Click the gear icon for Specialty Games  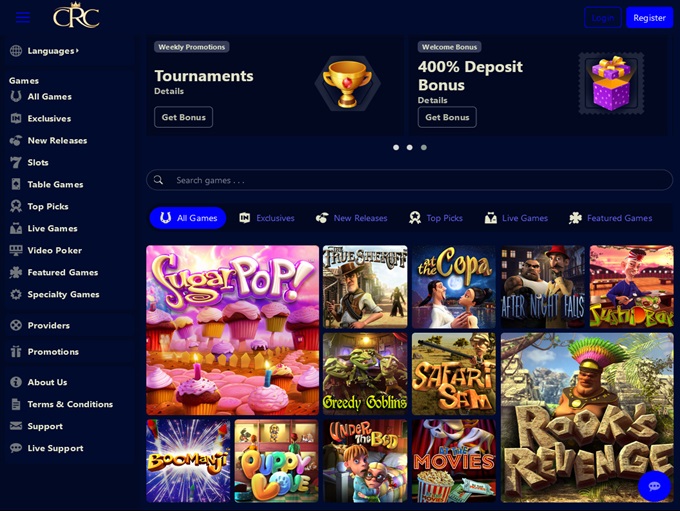16,294
